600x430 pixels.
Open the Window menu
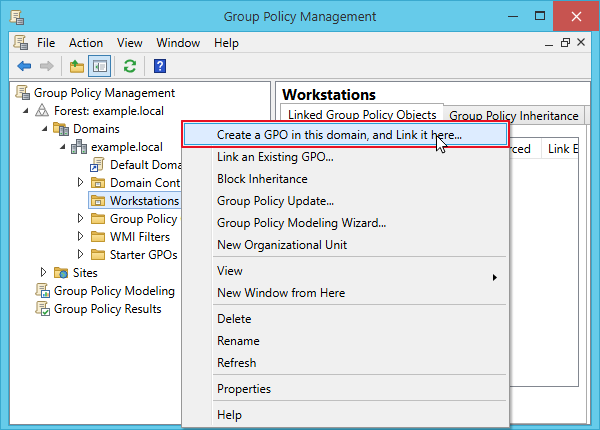pyautogui.click(x=178, y=42)
